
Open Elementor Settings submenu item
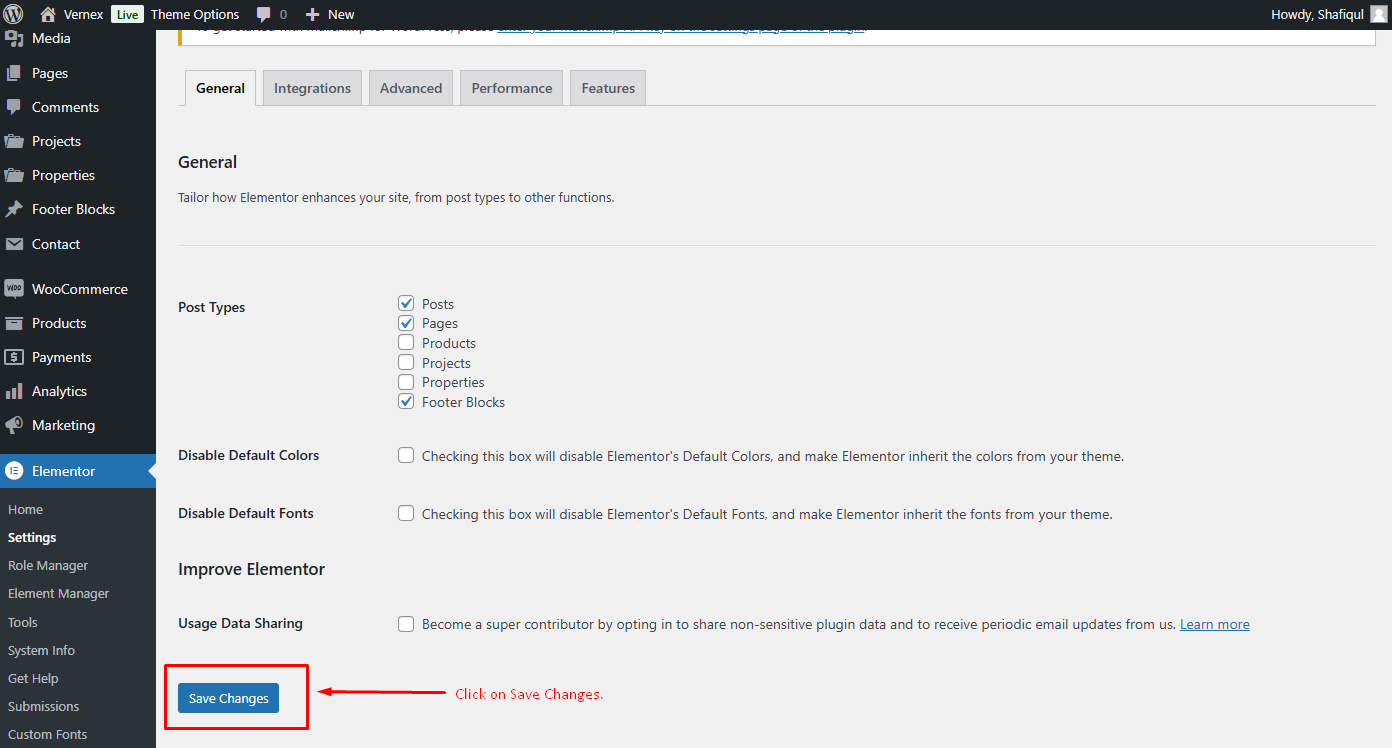32,537
